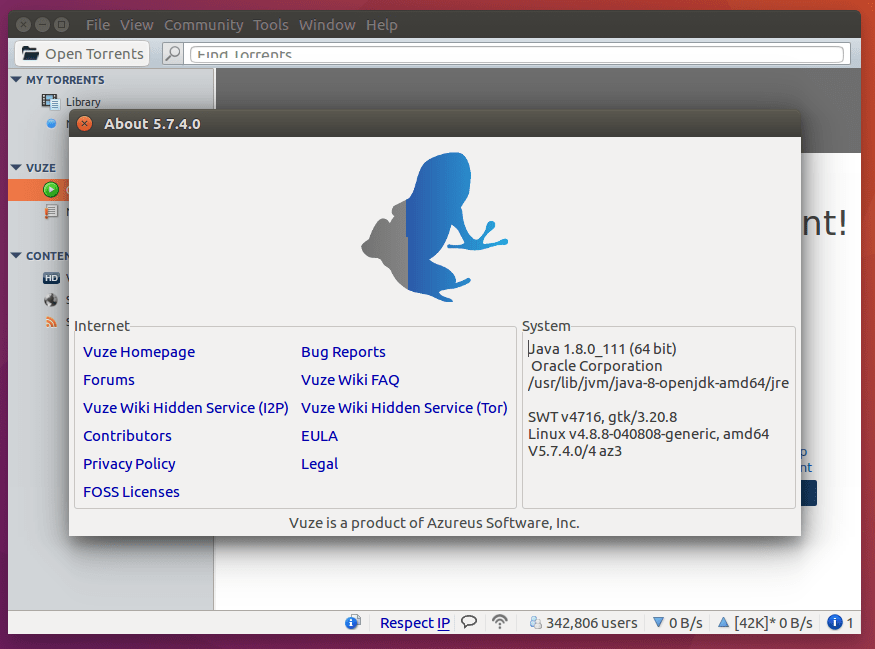875x649 pixels.
Task: Click the blue info icon left of Respect IP
Action: tap(353, 622)
